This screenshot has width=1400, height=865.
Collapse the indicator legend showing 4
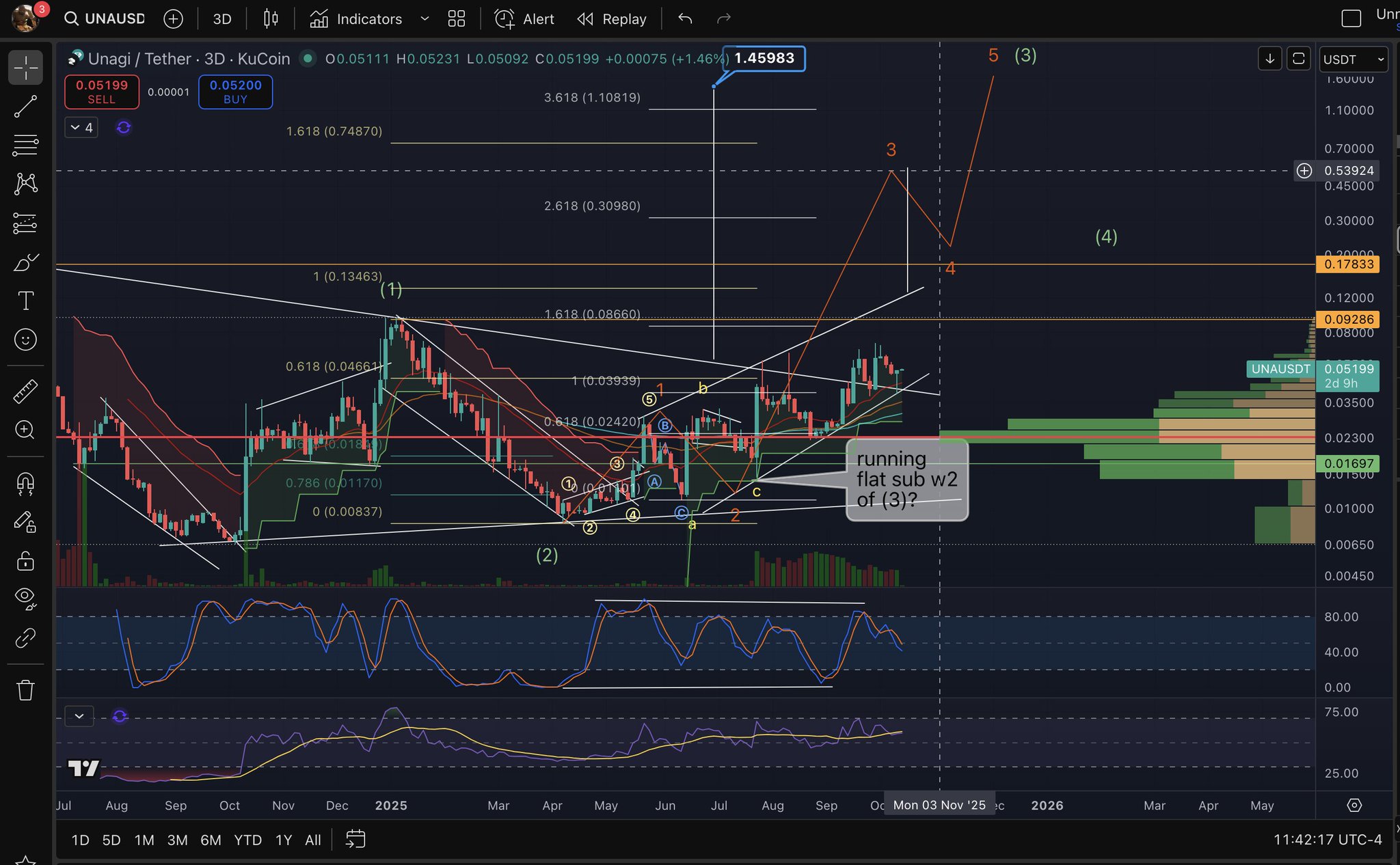(x=81, y=128)
